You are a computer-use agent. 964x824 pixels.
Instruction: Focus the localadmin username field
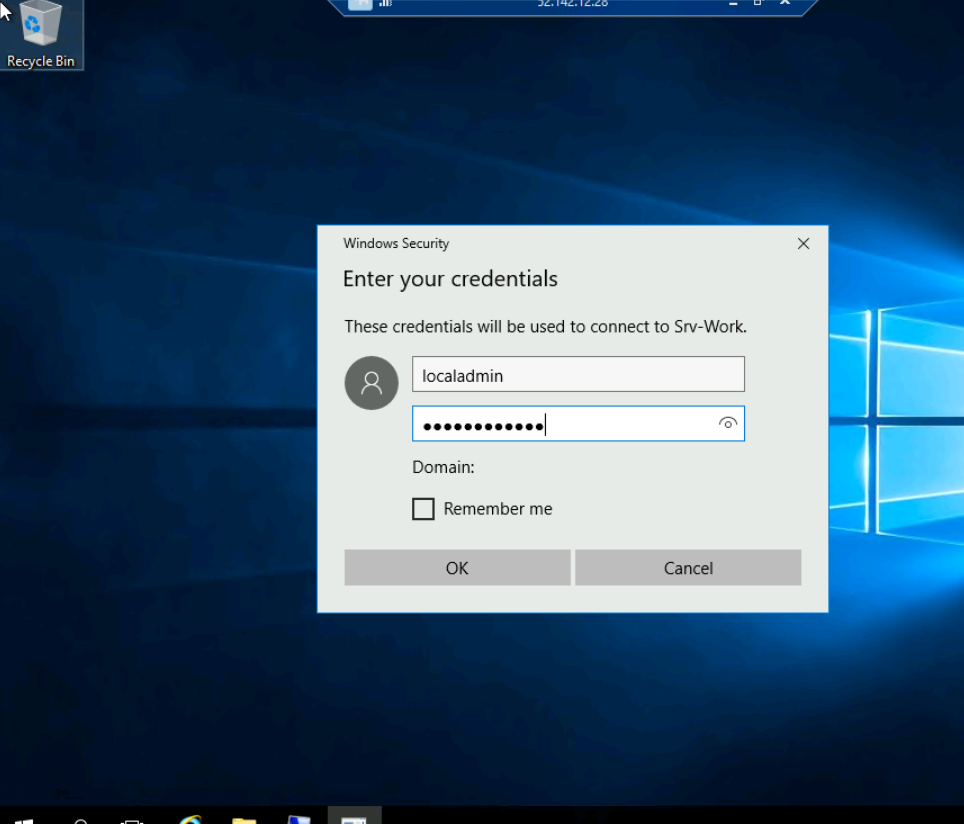(578, 374)
